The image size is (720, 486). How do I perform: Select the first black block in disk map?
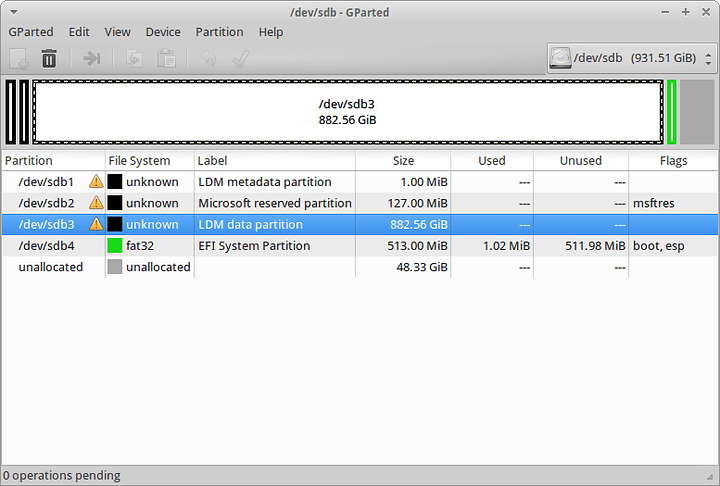point(11,112)
